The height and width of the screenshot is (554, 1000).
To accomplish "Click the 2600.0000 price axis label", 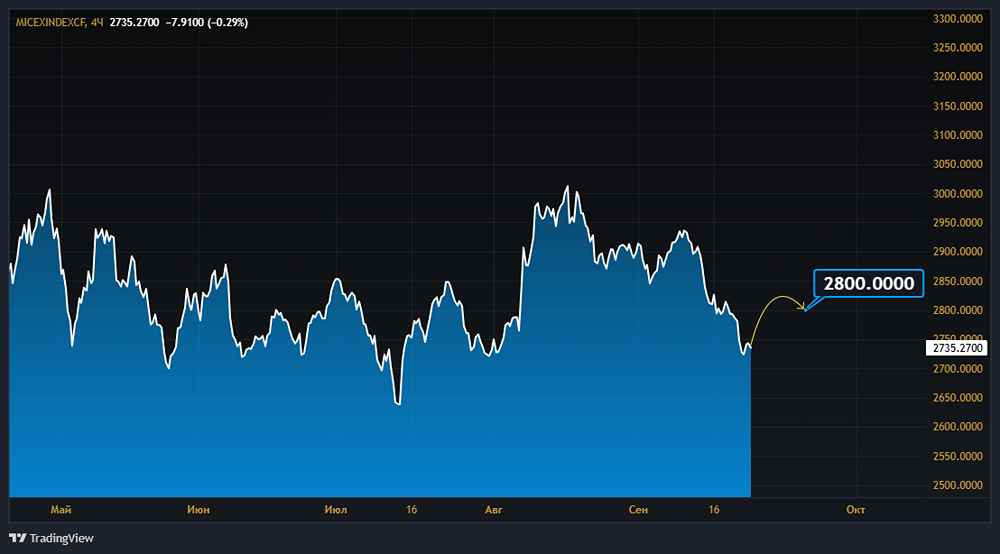I will (x=957, y=426).
